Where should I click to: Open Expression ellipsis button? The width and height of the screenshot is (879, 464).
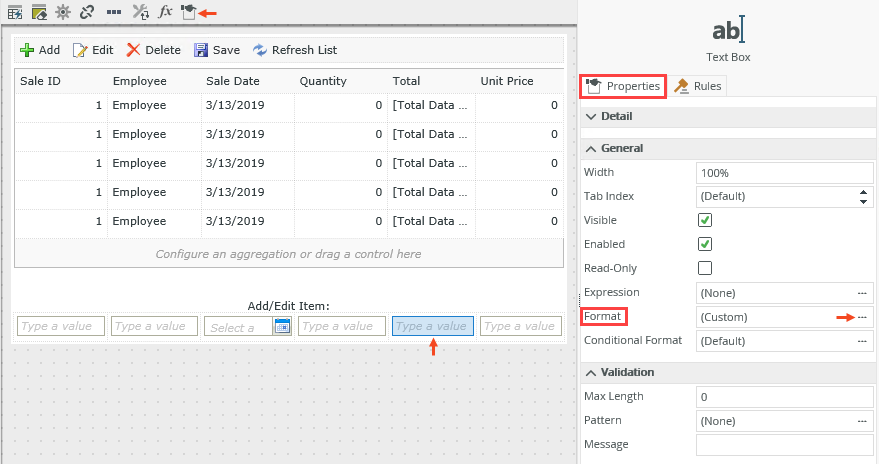(x=862, y=293)
